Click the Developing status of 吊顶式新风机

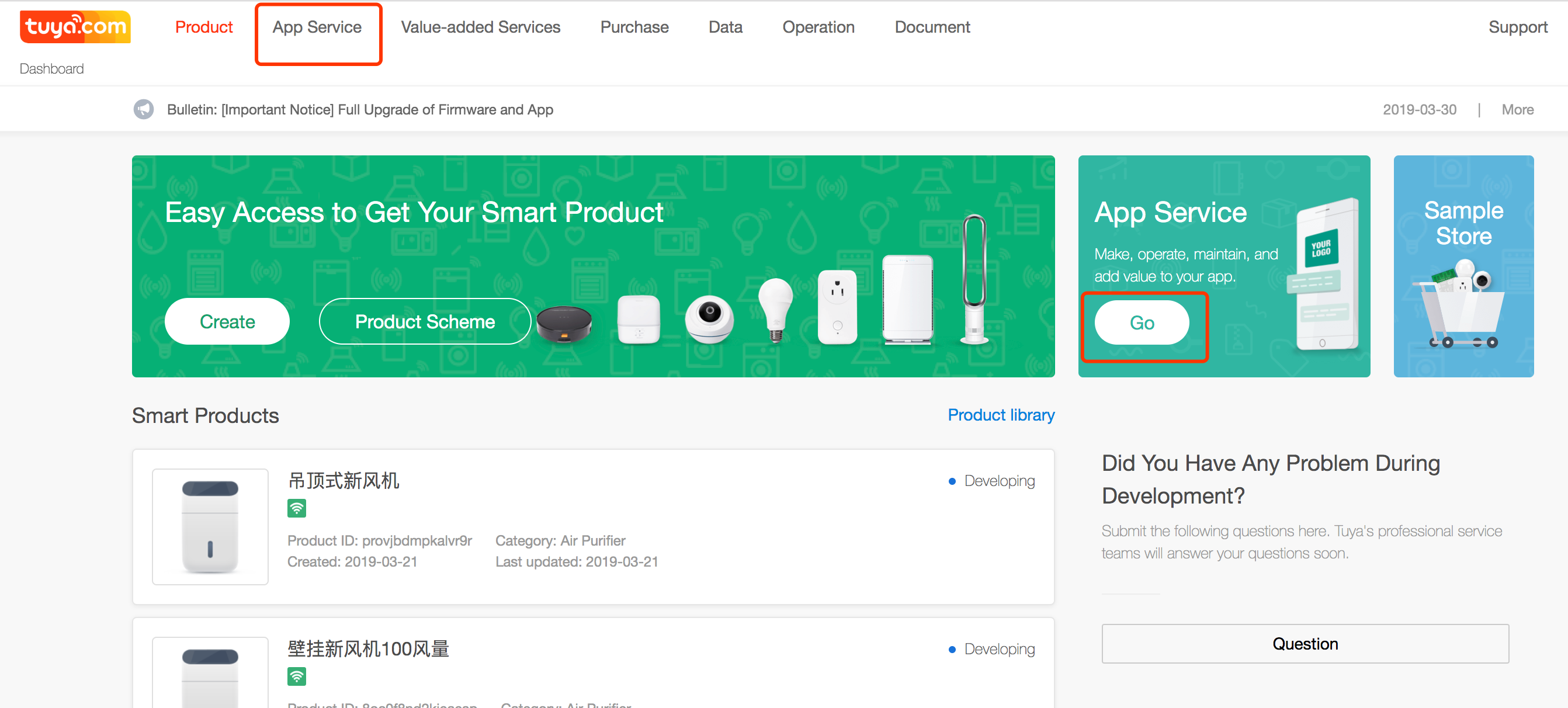point(991,481)
